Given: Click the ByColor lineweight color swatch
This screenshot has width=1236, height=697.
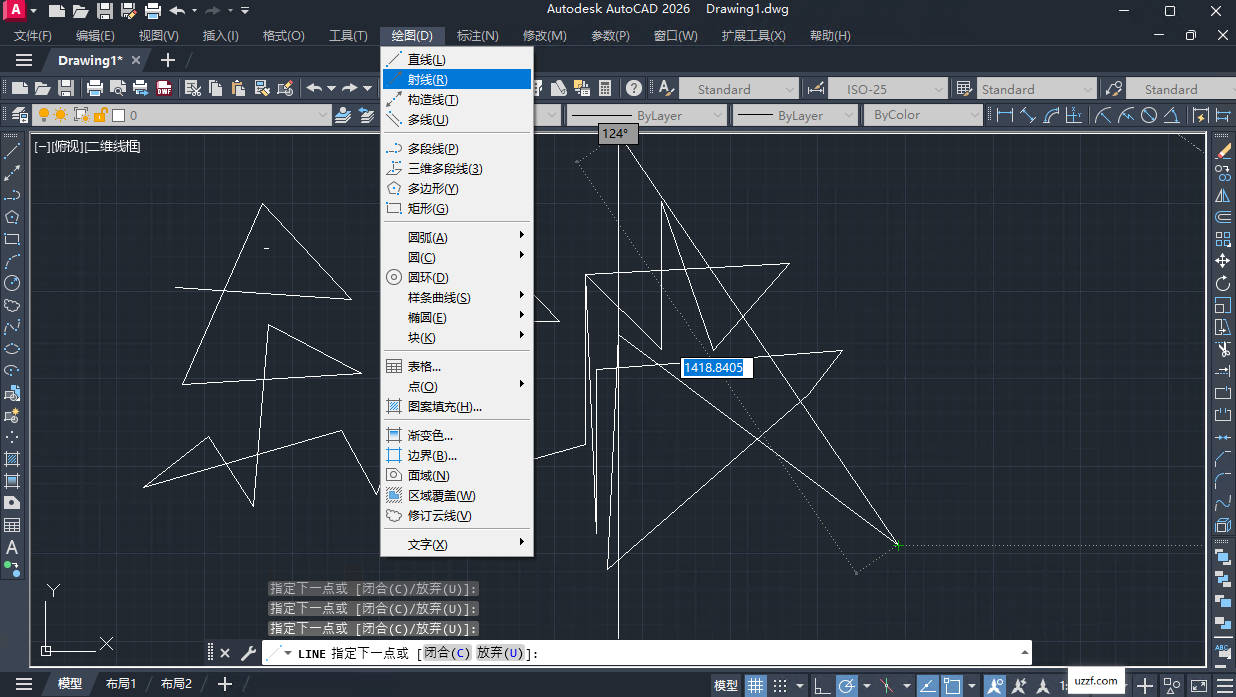Looking at the screenshot, I should click(x=922, y=114).
